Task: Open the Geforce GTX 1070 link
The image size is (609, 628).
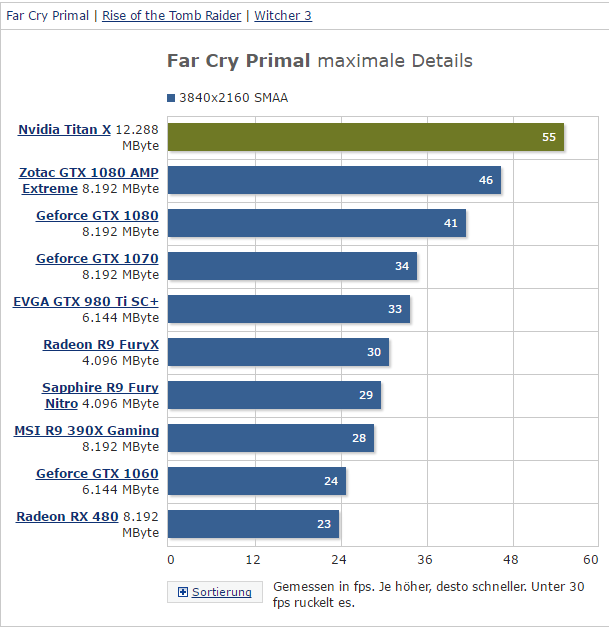Action: point(97,259)
